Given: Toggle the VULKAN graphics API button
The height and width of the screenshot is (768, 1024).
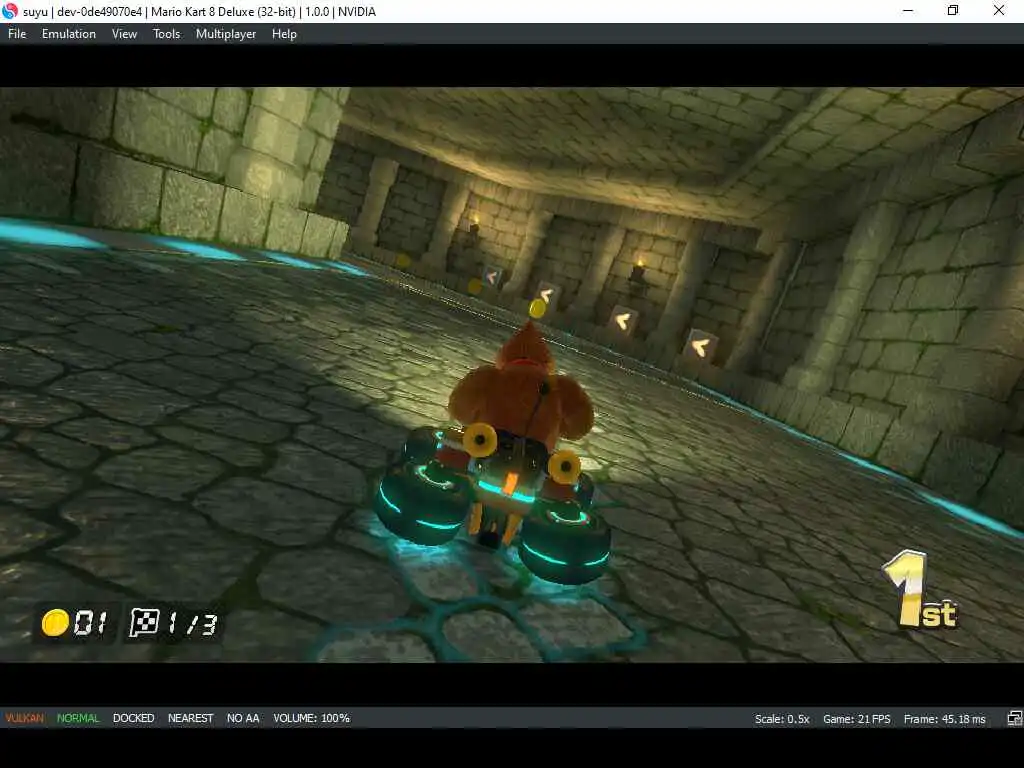Looking at the screenshot, I should 25,718.
